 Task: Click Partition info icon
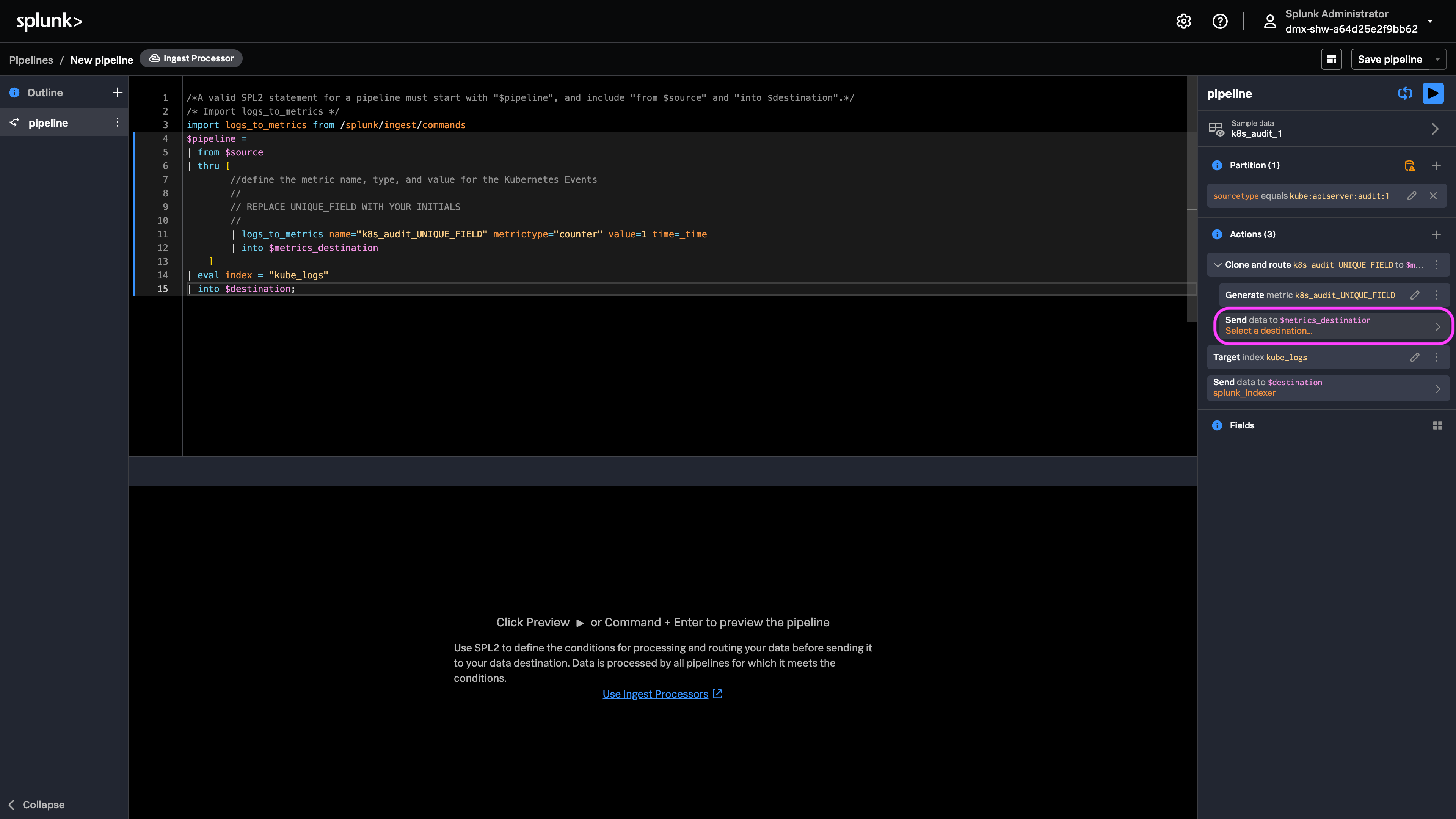tap(1217, 166)
